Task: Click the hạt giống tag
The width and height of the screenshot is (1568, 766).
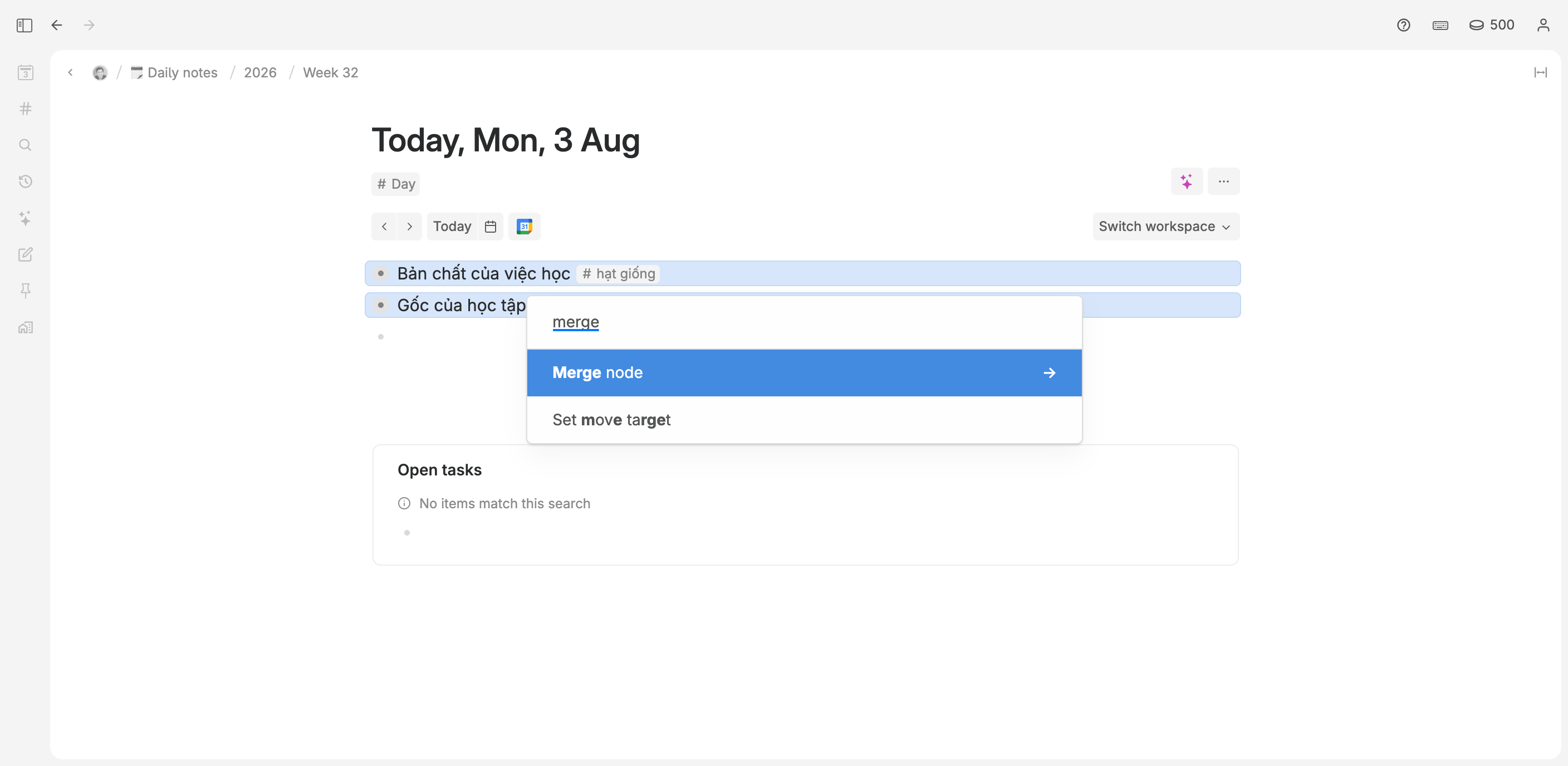Action: coord(619,273)
